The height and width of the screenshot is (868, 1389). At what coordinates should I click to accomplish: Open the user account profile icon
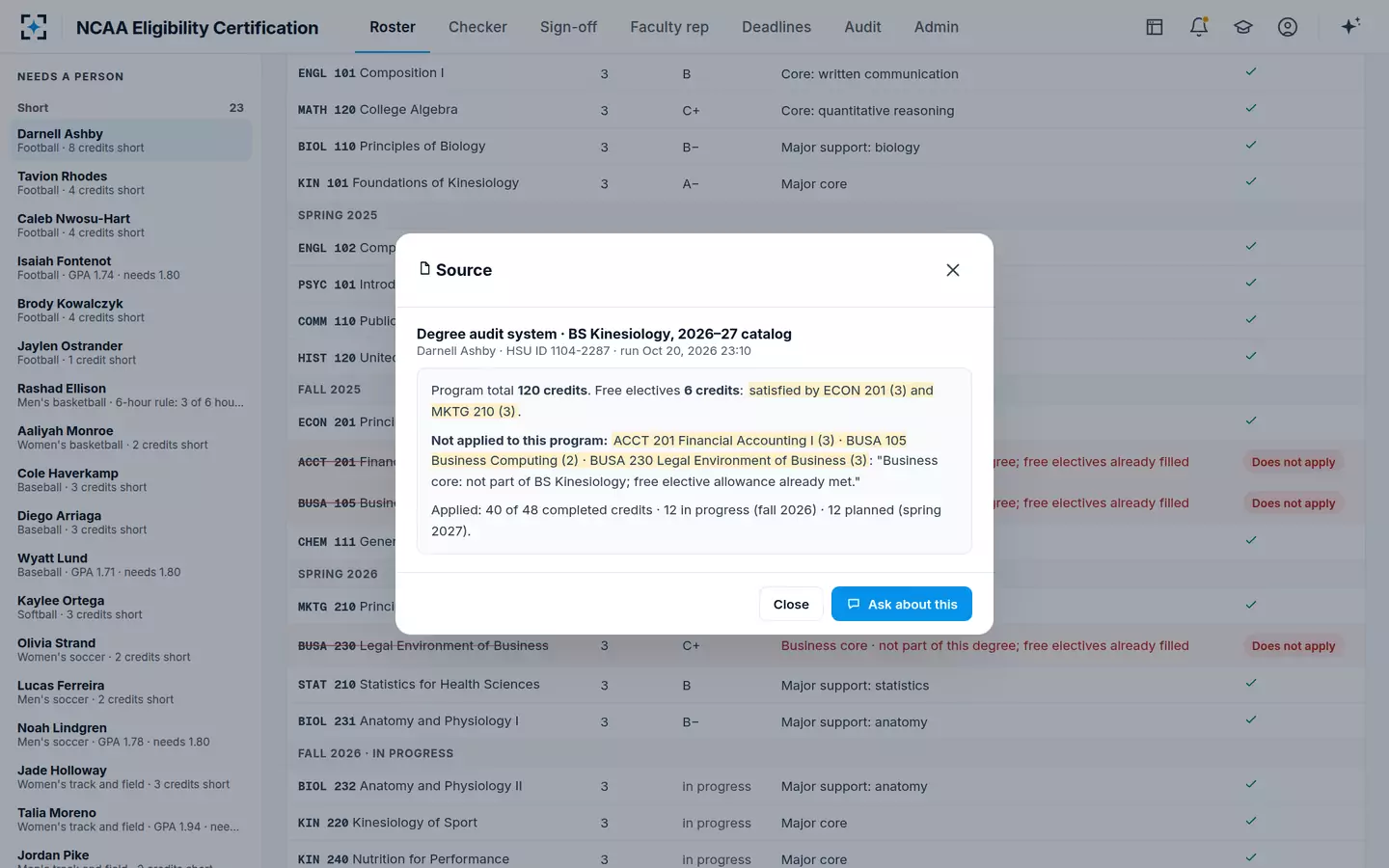tap(1288, 27)
